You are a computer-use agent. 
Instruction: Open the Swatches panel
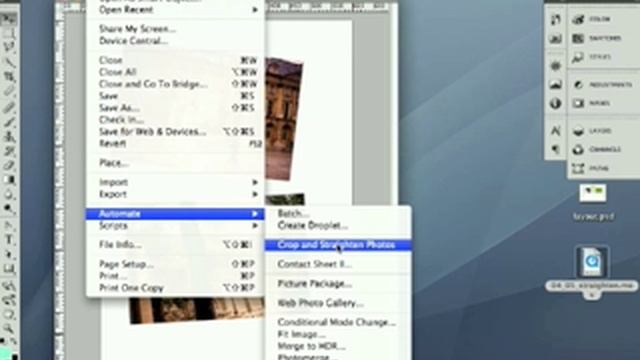[596, 38]
